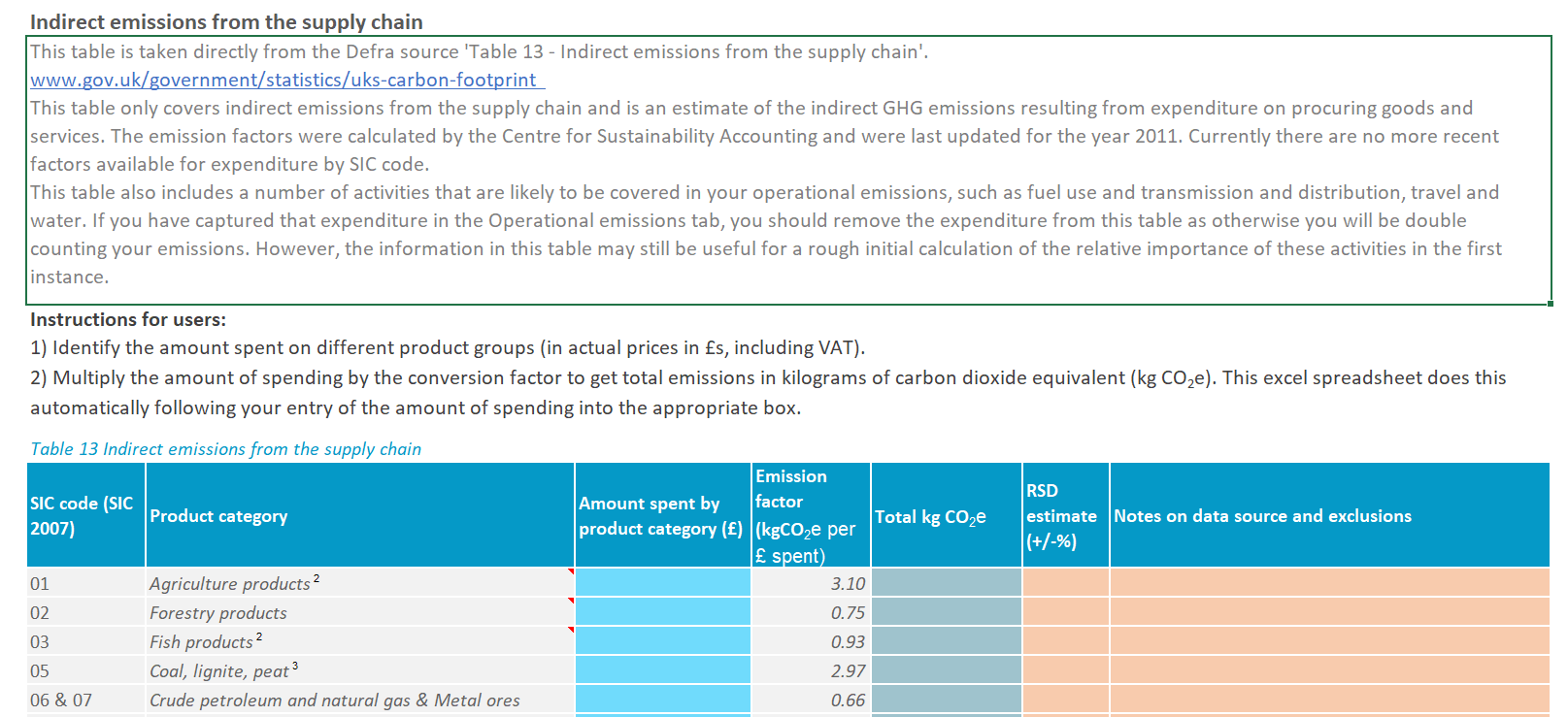The width and height of the screenshot is (1568, 717).
Task: Click the Notes on data source header
Action: (x=1262, y=516)
